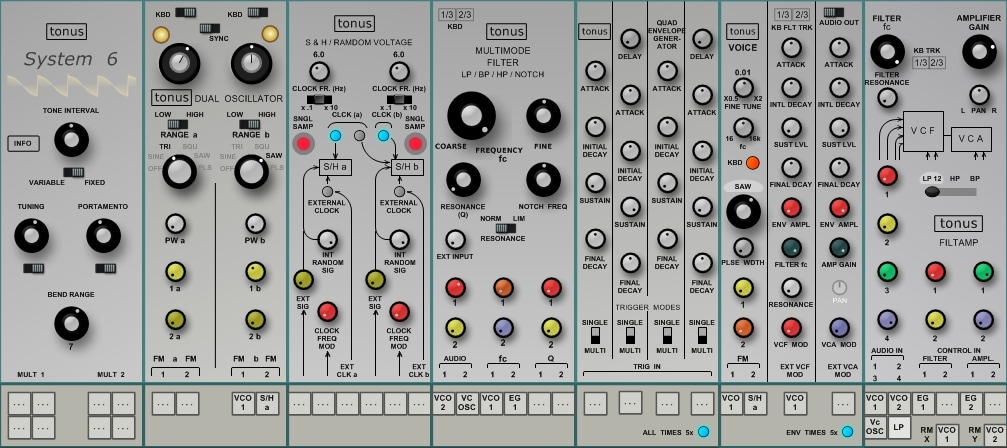Click the BEND RANGE knob
The width and height of the screenshot is (1007, 448).
(x=71, y=323)
